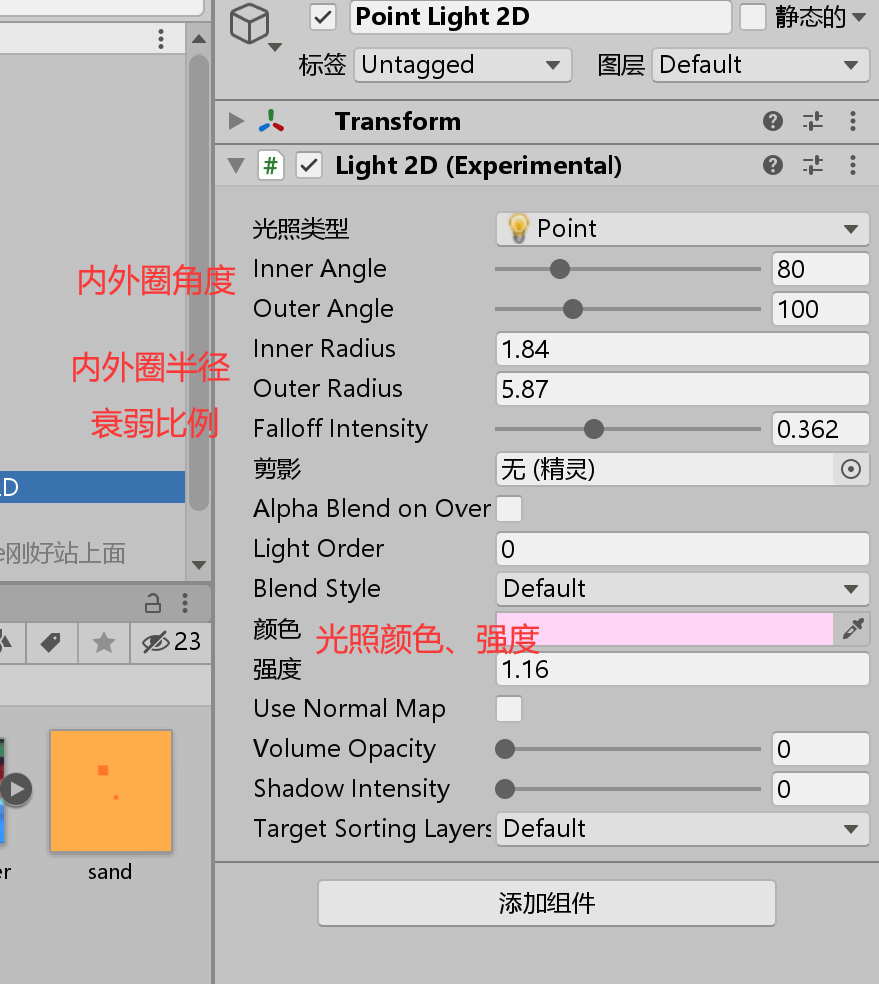879x984 pixels.
Task: Click the 添加组件 button
Action: click(546, 902)
